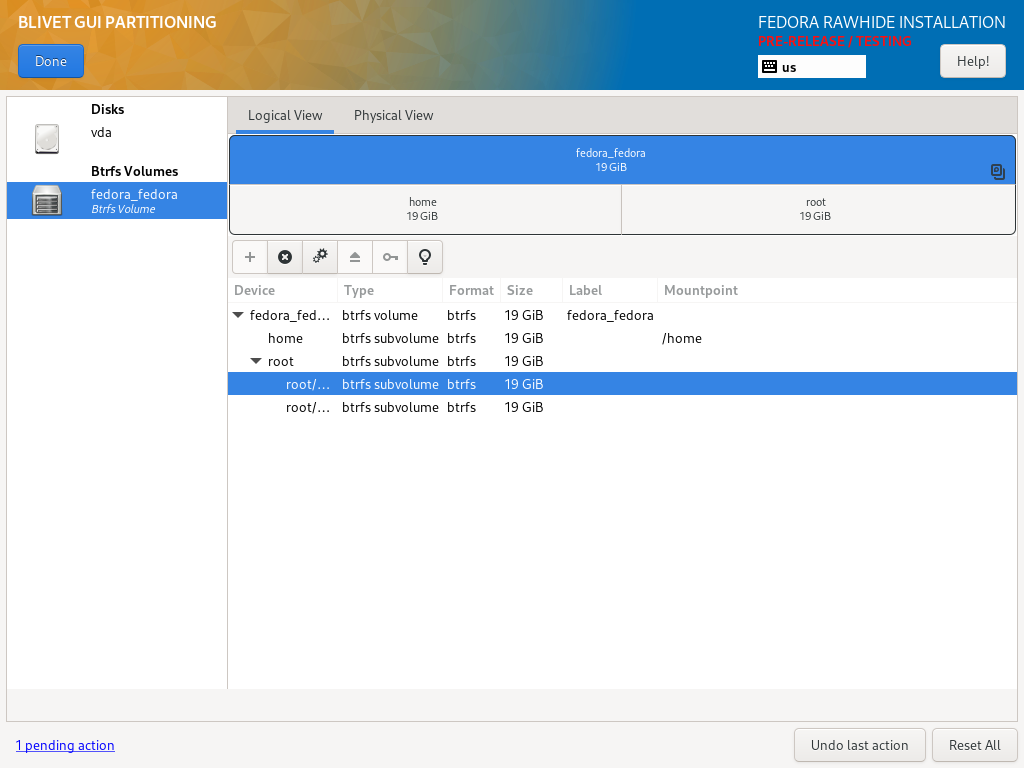Select the highlighted root/... subvolume row
Screen dimensions: 1024x768
click(x=622, y=384)
